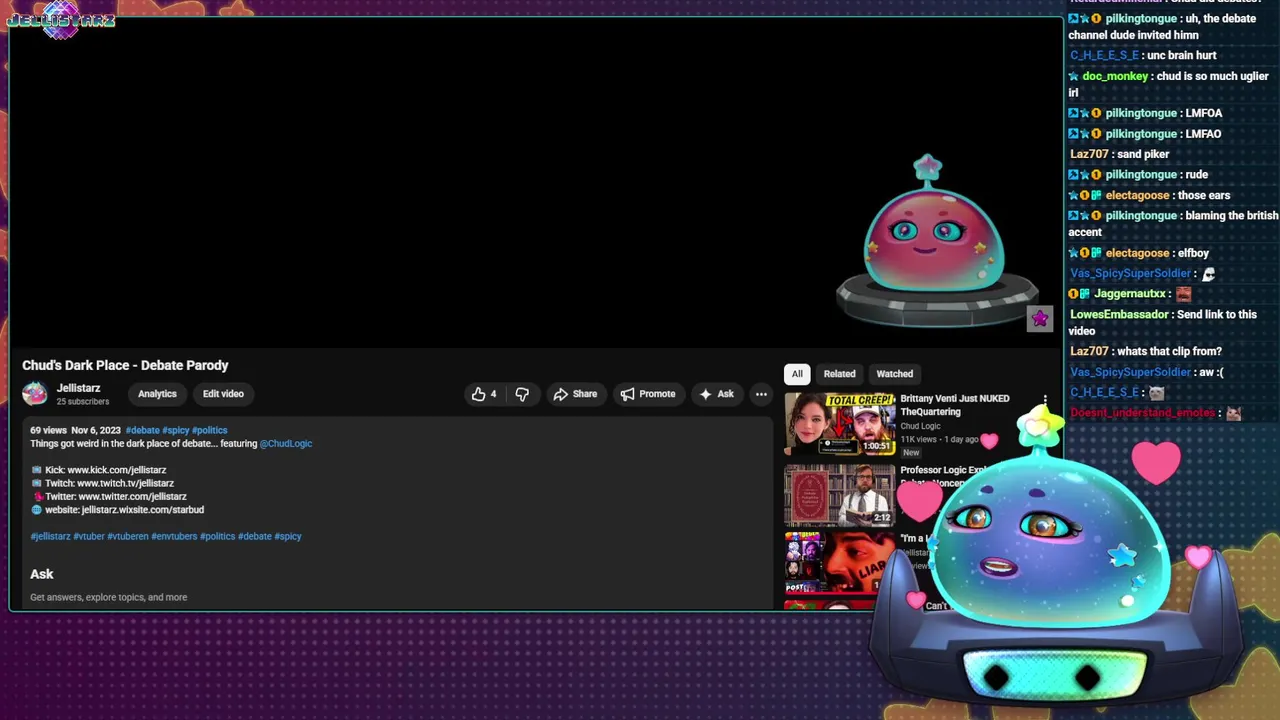Open the www.kick.com/jellistarz link

116,470
